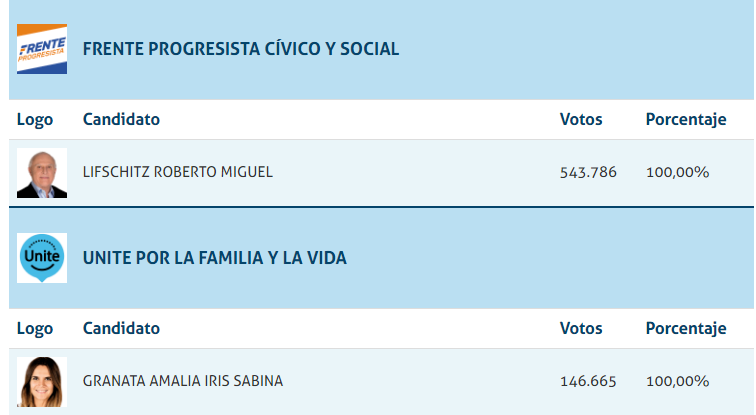Click the Unite party logo icon
The height and width of the screenshot is (415, 756).
[42, 258]
